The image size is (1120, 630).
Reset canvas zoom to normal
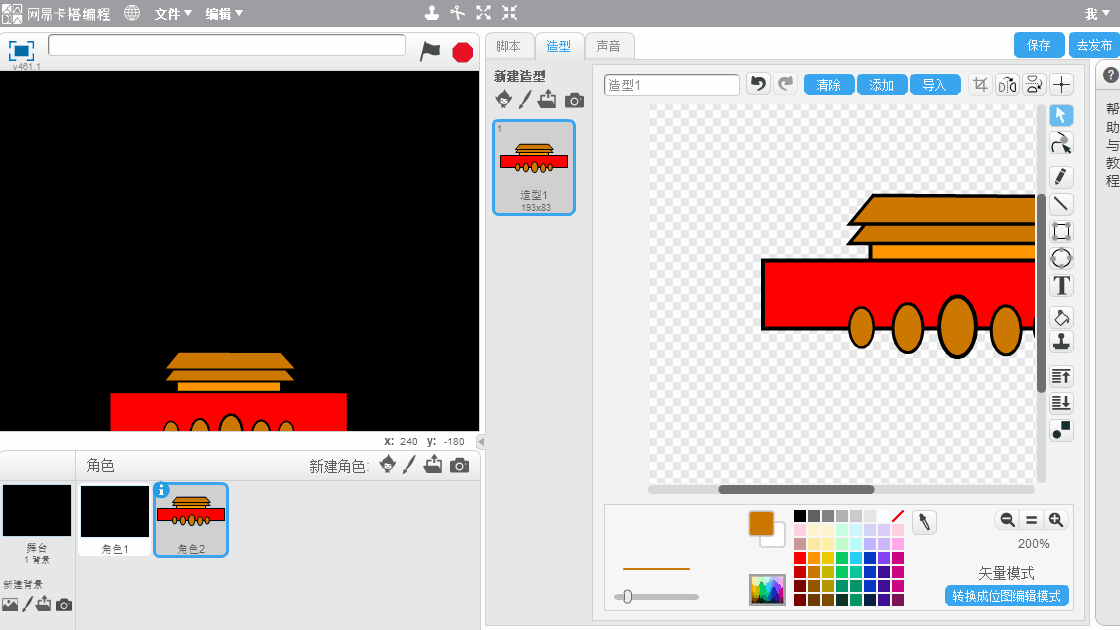[x=1031, y=520]
